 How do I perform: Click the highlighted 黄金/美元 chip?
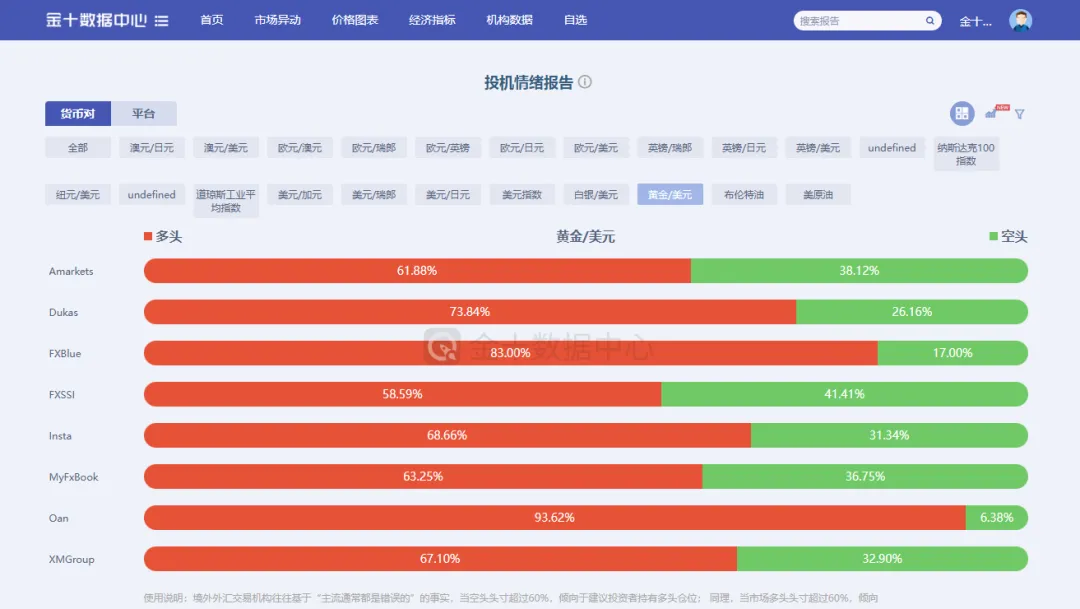click(670, 194)
